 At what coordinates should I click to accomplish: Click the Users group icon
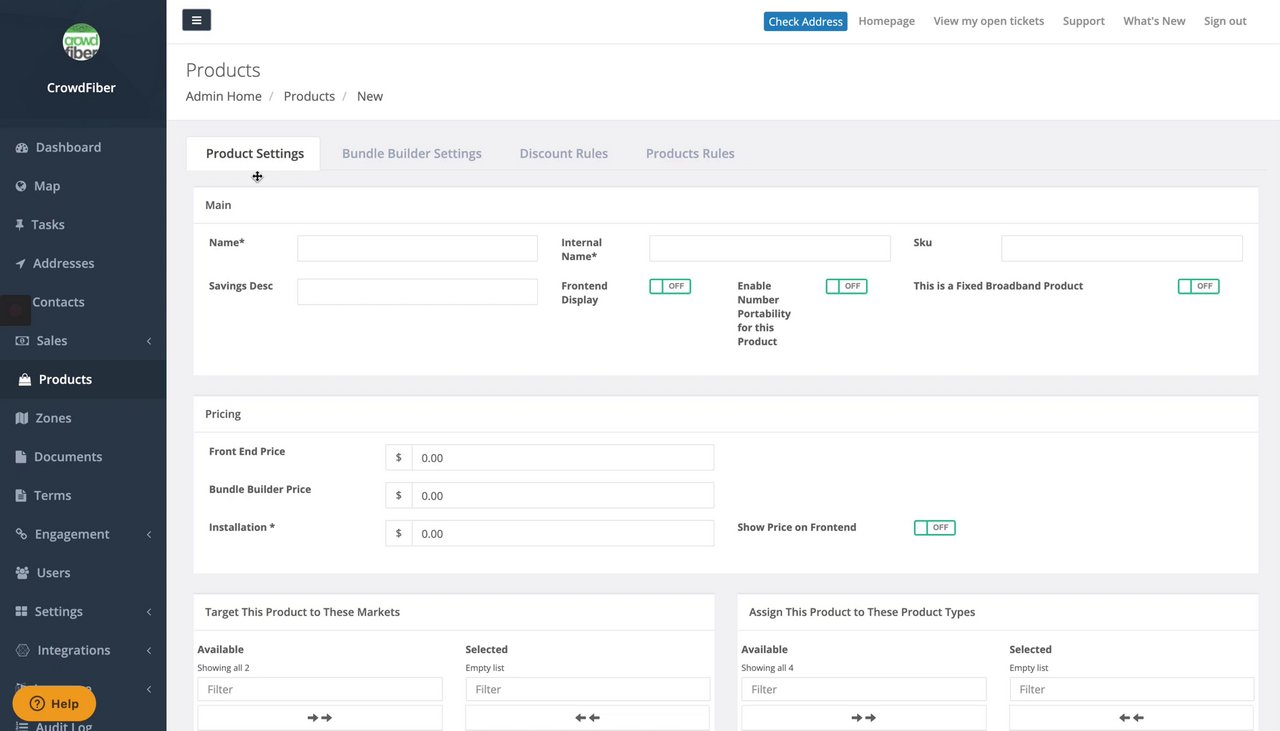[x=22, y=573]
